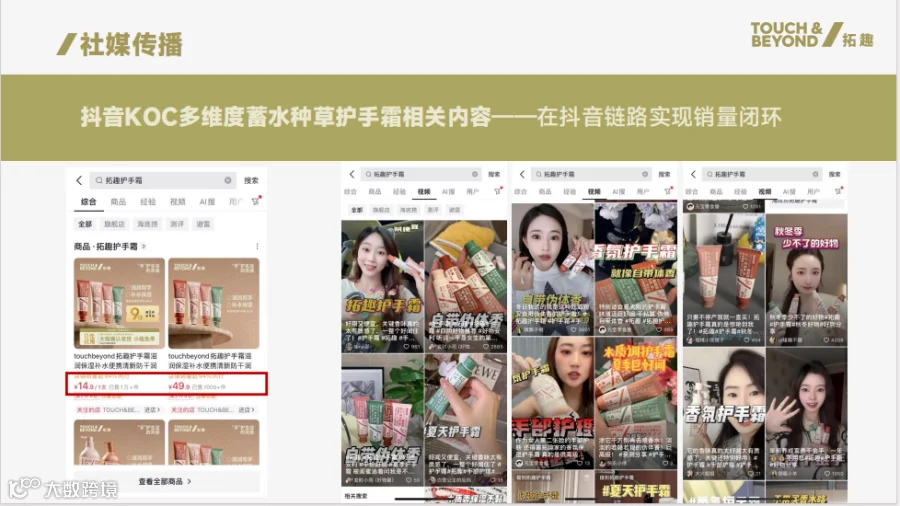Clear search text in phone screen showing 秋冬季 video
Viewport: 900px width, 506px height.
[x=815, y=174]
